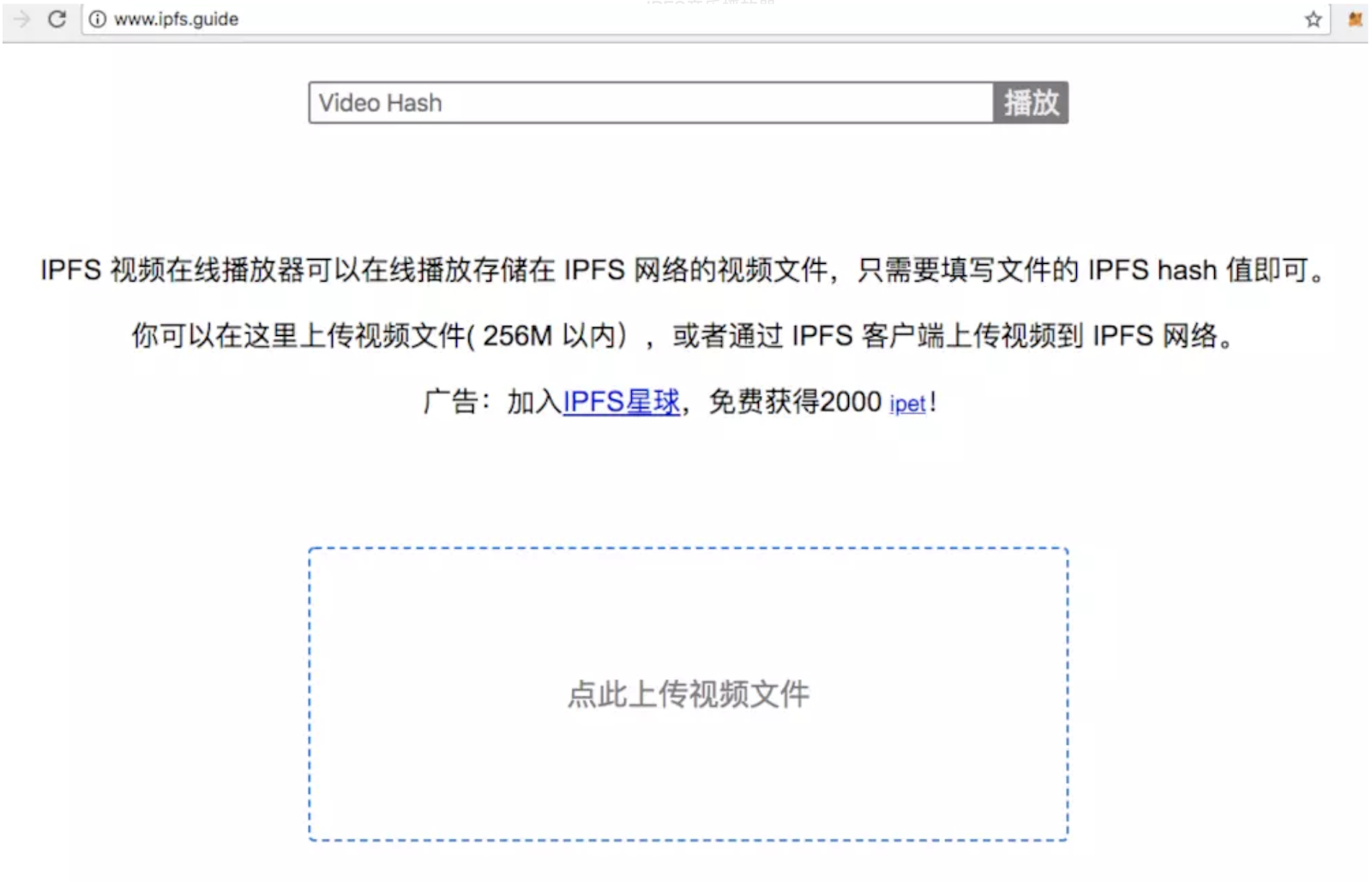Click the text '免费获得2000'
Screen dimensions: 1372x882
pyautogui.click(x=795, y=401)
